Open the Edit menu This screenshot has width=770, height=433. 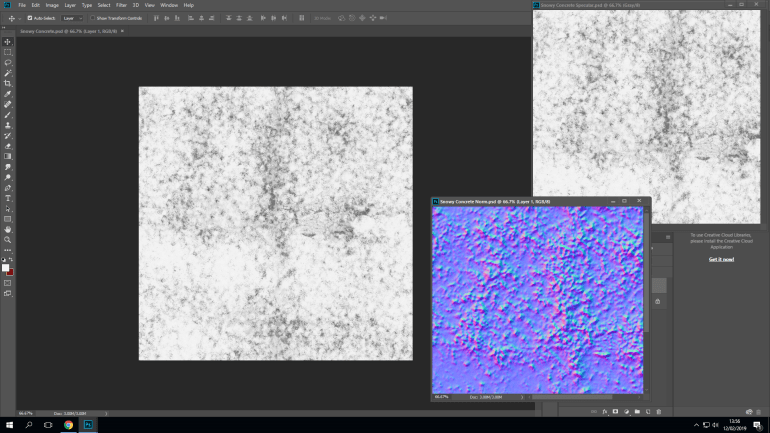tap(35, 5)
